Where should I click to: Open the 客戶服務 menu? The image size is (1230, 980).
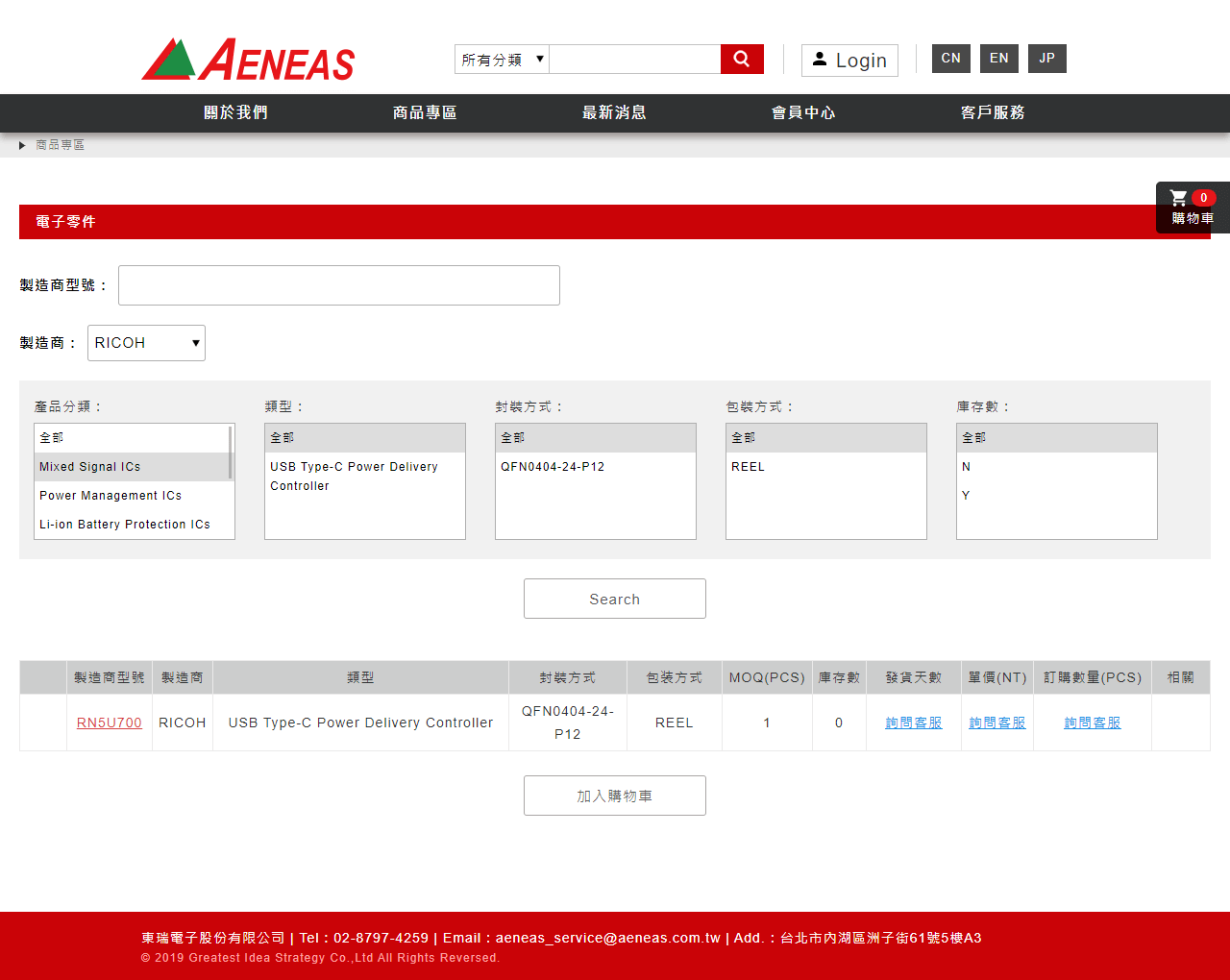coord(993,112)
